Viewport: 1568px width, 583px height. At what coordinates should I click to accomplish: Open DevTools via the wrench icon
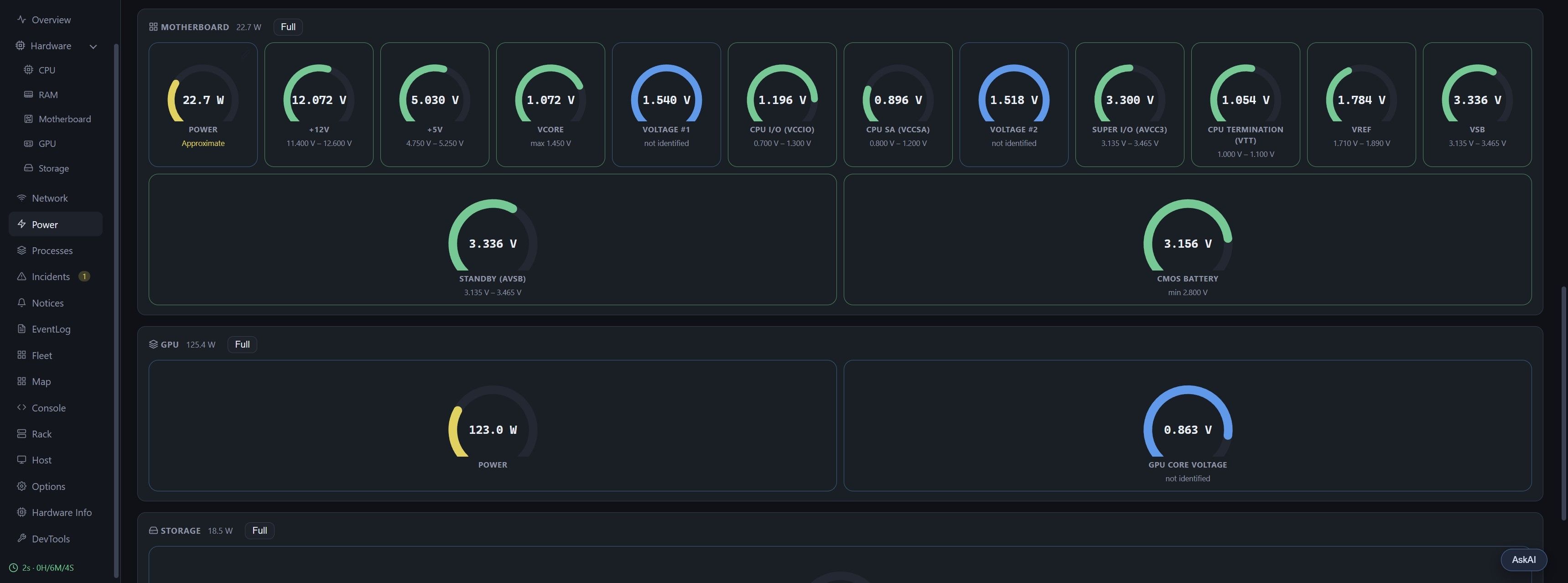(x=21, y=538)
